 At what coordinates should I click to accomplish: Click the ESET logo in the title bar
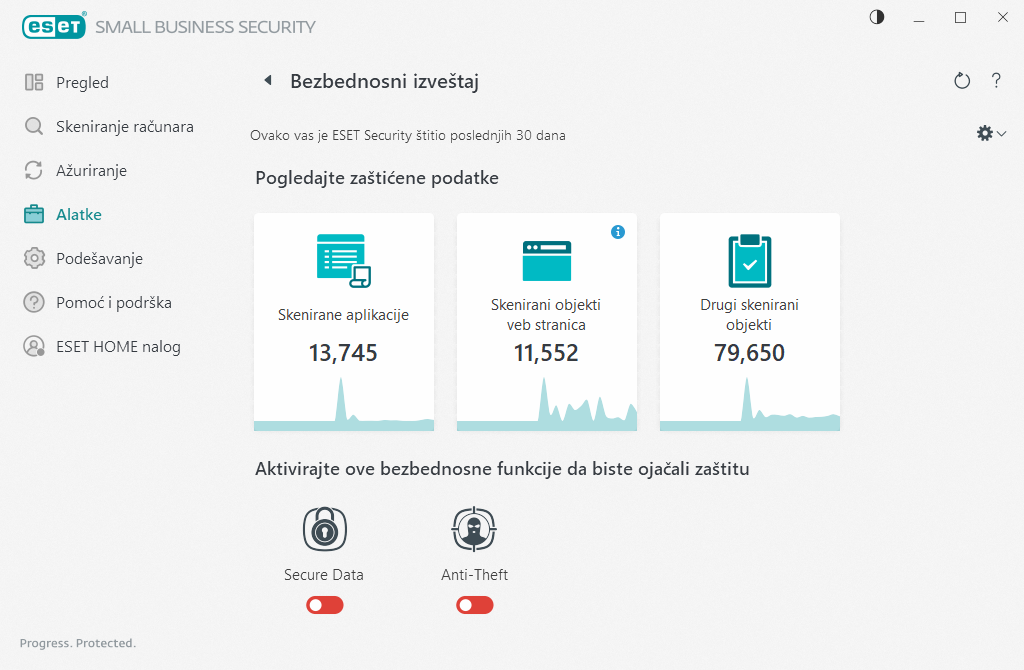tap(53, 27)
